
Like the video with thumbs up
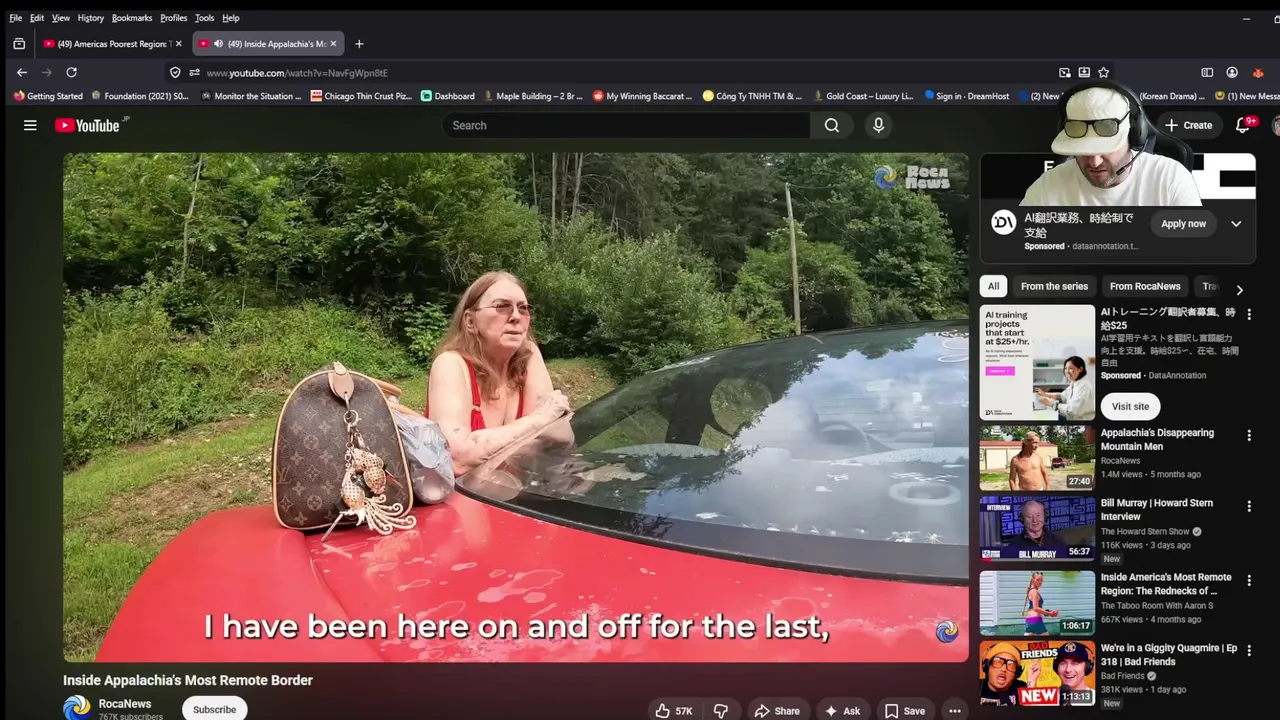(674, 710)
